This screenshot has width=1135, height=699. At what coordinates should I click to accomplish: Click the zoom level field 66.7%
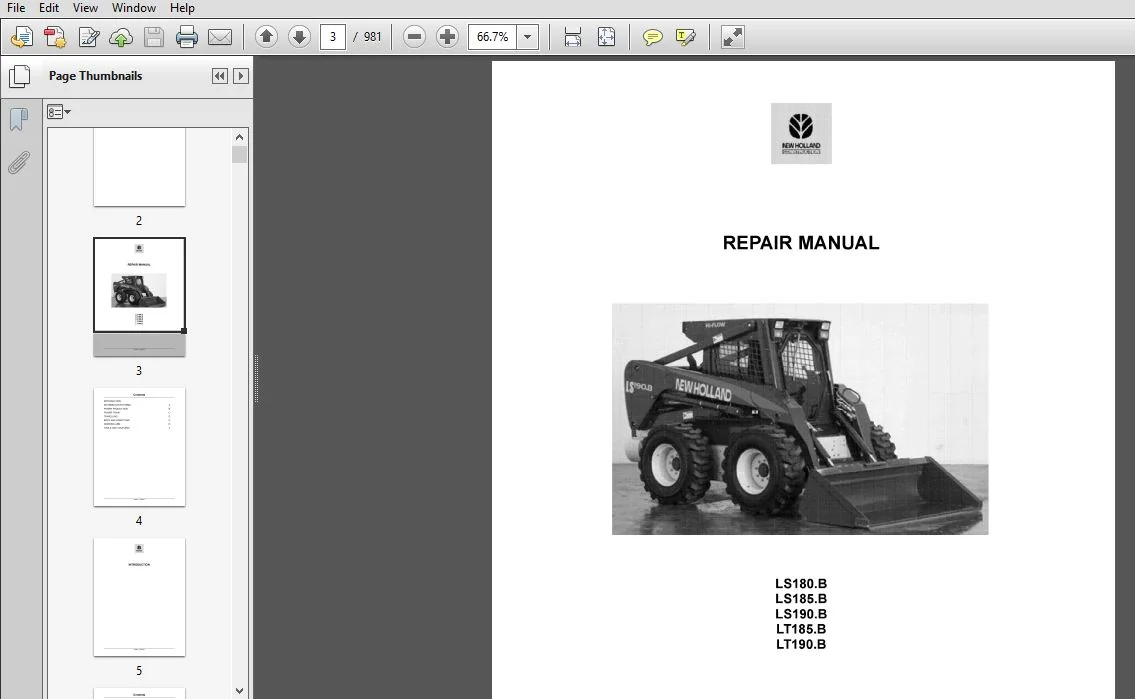click(493, 36)
